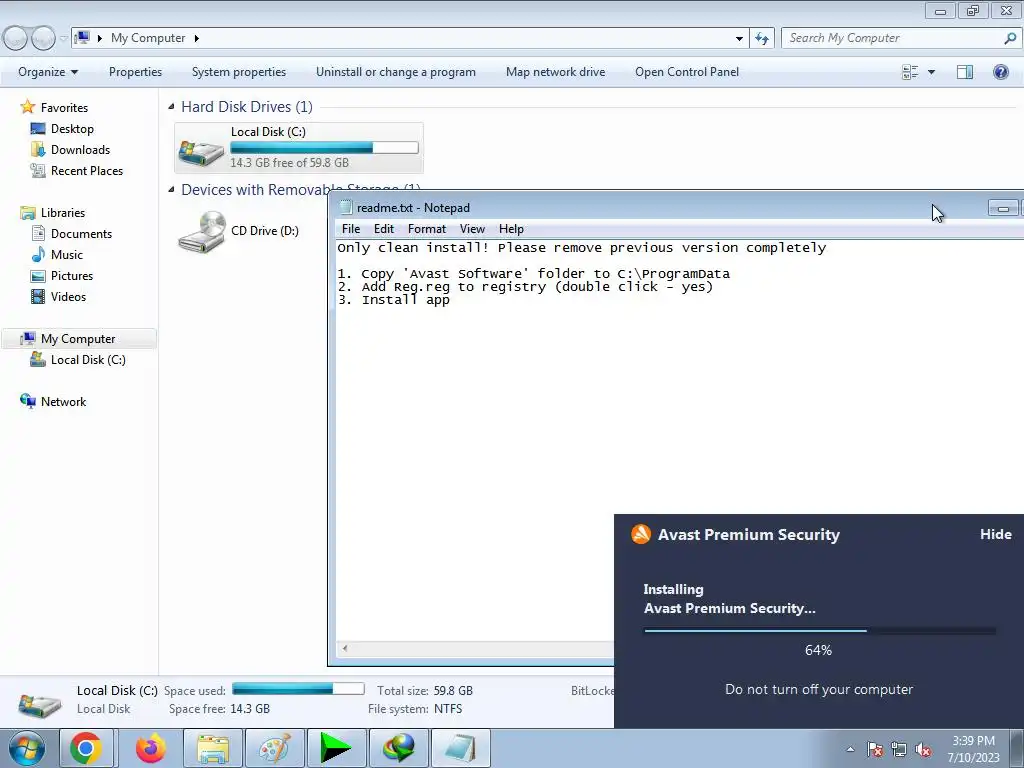Open recent pages dropdown beside nav arrows

tap(63, 39)
